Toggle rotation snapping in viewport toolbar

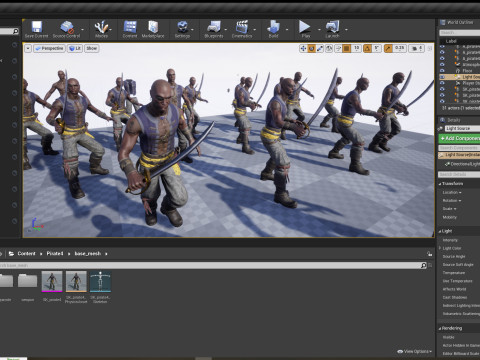tap(367, 49)
